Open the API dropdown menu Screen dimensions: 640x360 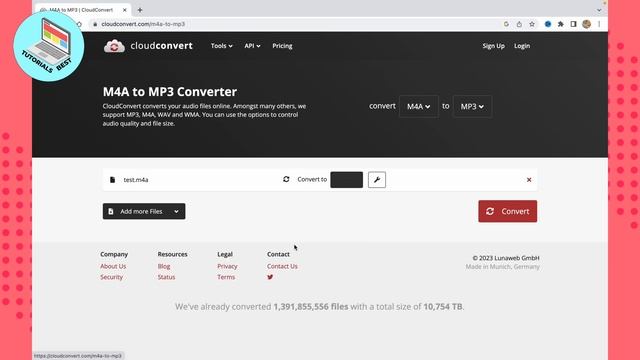tap(252, 46)
